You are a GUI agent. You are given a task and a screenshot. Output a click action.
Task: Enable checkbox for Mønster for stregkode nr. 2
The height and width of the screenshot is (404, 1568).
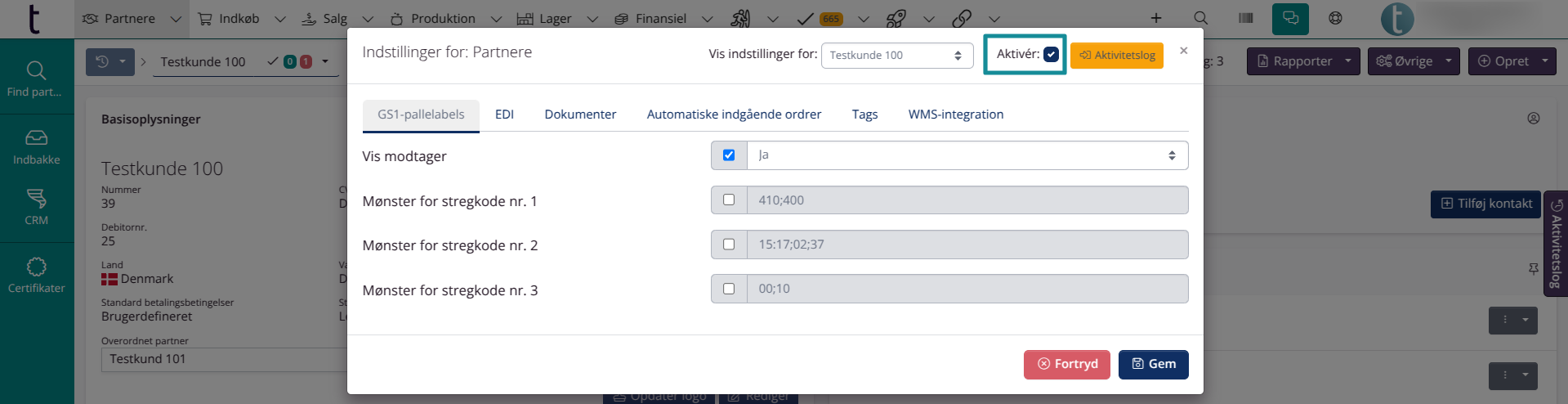(729, 244)
